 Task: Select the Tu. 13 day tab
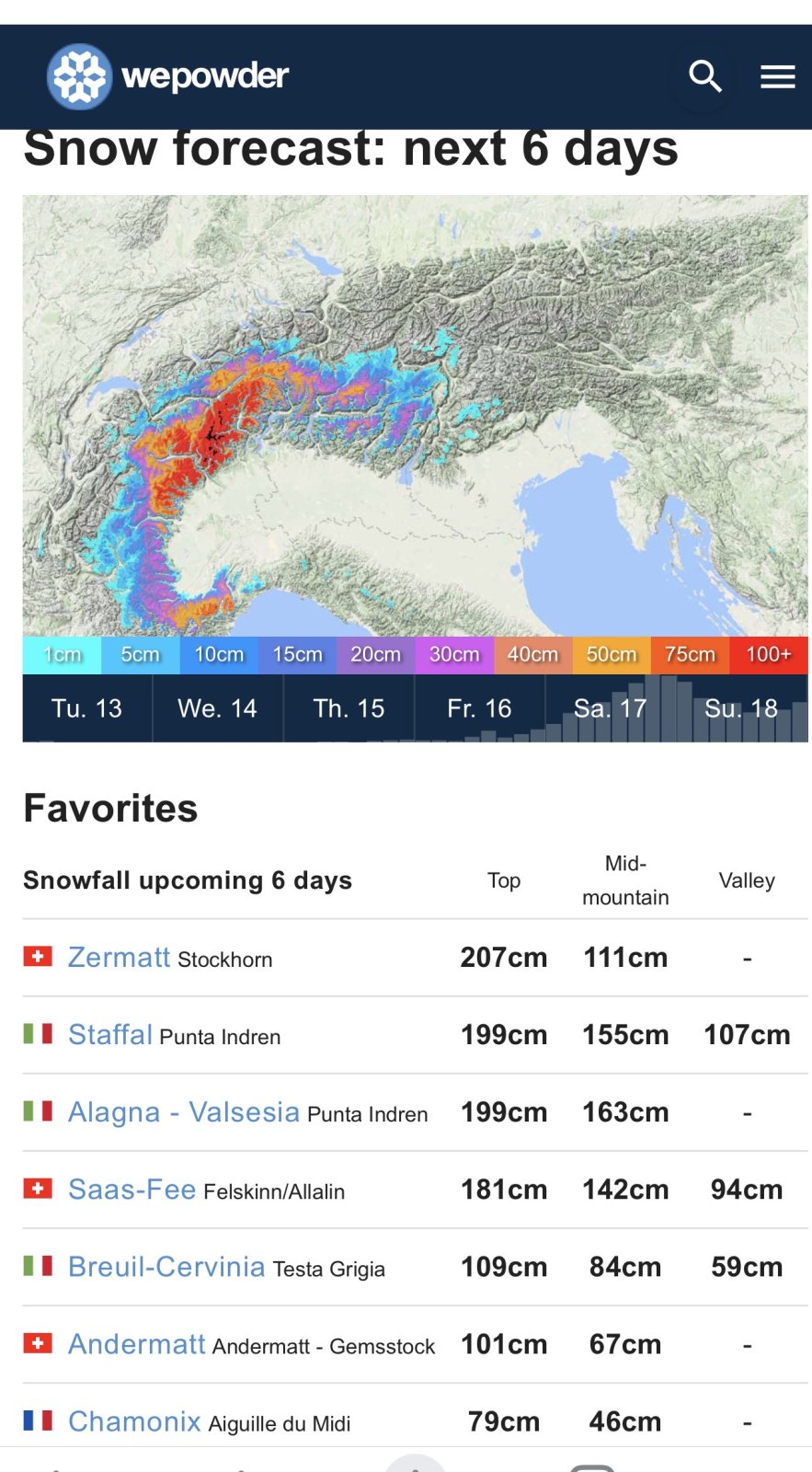pyautogui.click(x=86, y=708)
